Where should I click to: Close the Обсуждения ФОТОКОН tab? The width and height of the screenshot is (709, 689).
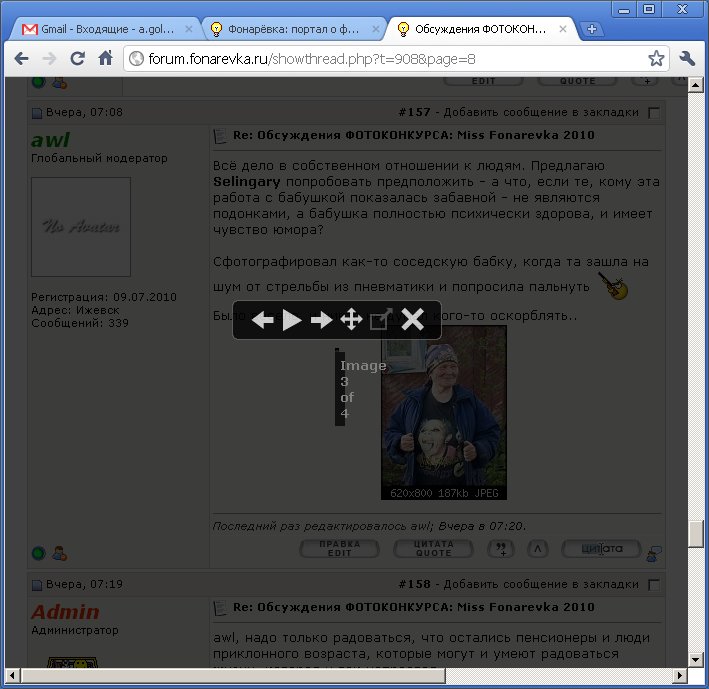(562, 29)
